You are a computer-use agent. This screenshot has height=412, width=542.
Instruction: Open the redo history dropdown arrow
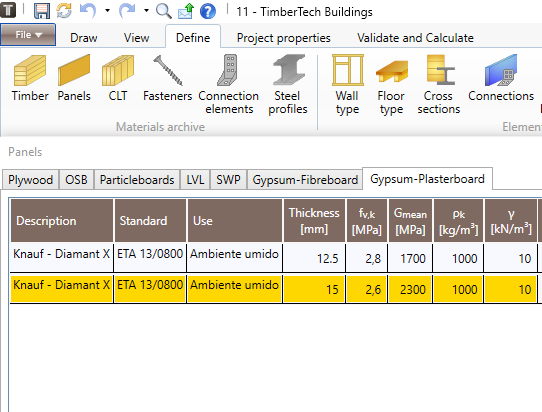click(146, 11)
